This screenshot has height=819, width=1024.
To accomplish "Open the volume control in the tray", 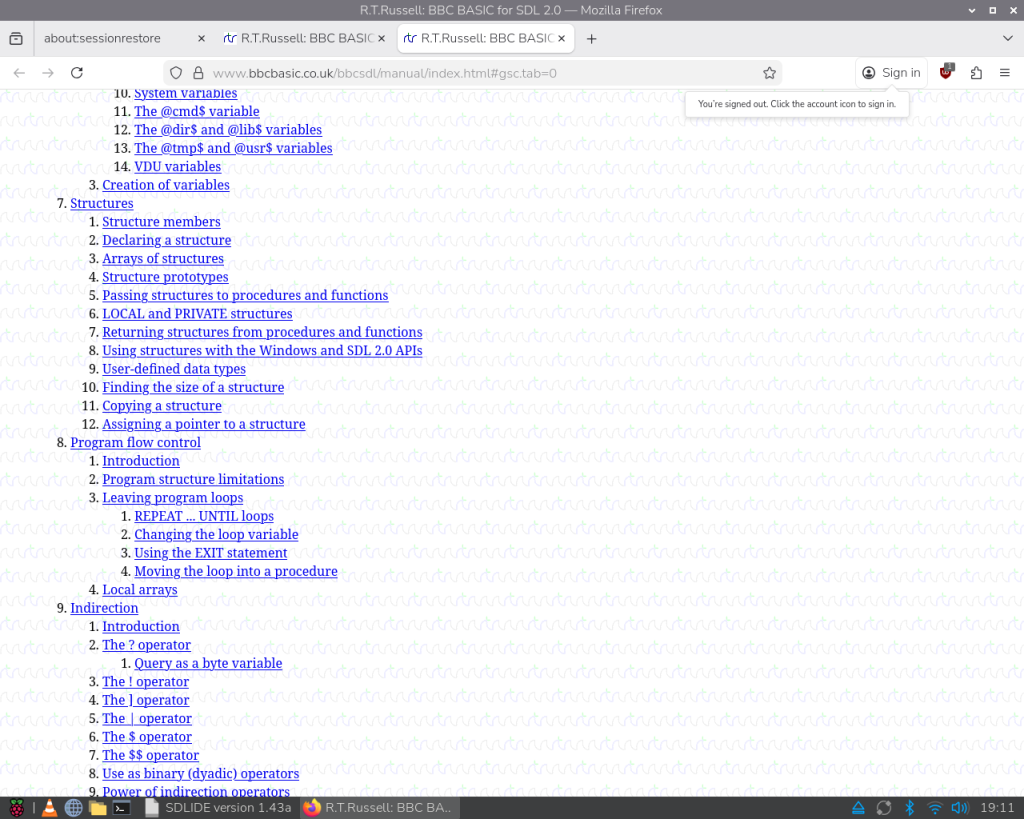I will coord(960,808).
